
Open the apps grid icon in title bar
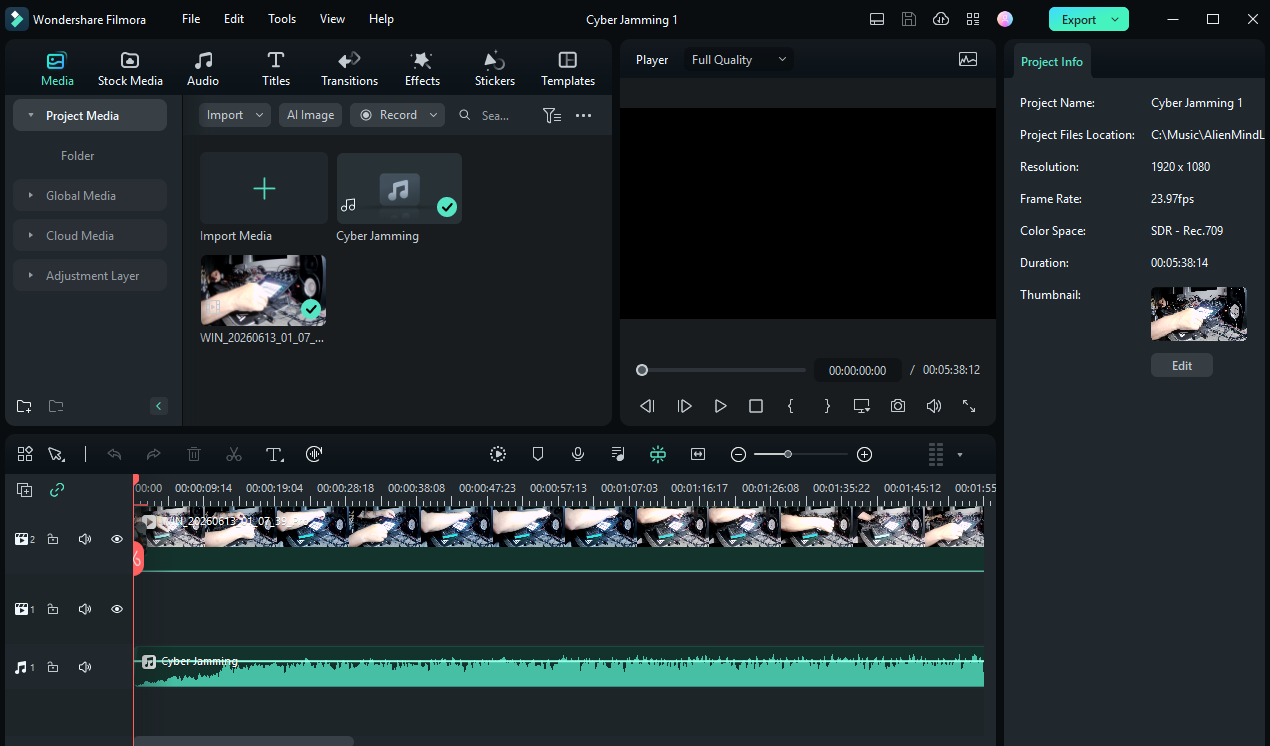pos(973,19)
